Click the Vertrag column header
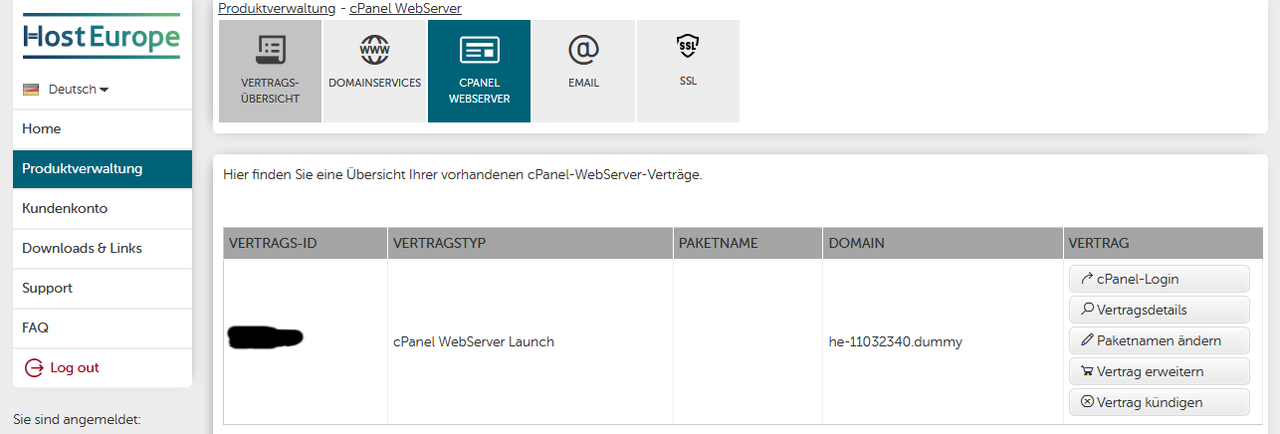 (1165, 244)
